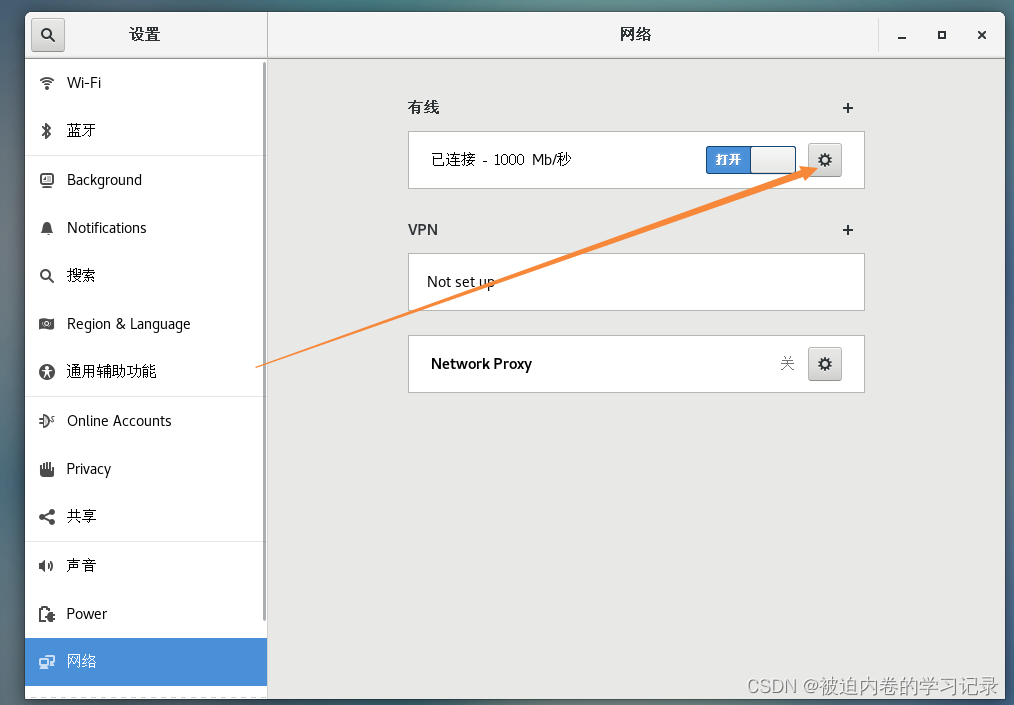
Task: Open the 蓝牙 Bluetooth settings
Action: (x=145, y=131)
